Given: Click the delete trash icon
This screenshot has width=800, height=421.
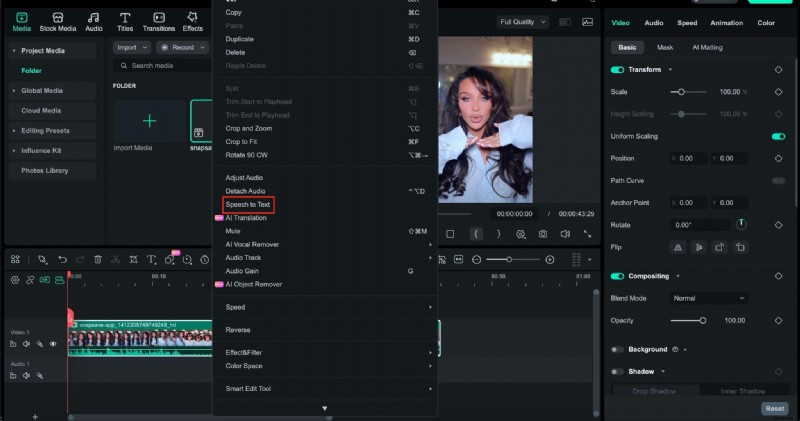Looking at the screenshot, I should pos(98,260).
